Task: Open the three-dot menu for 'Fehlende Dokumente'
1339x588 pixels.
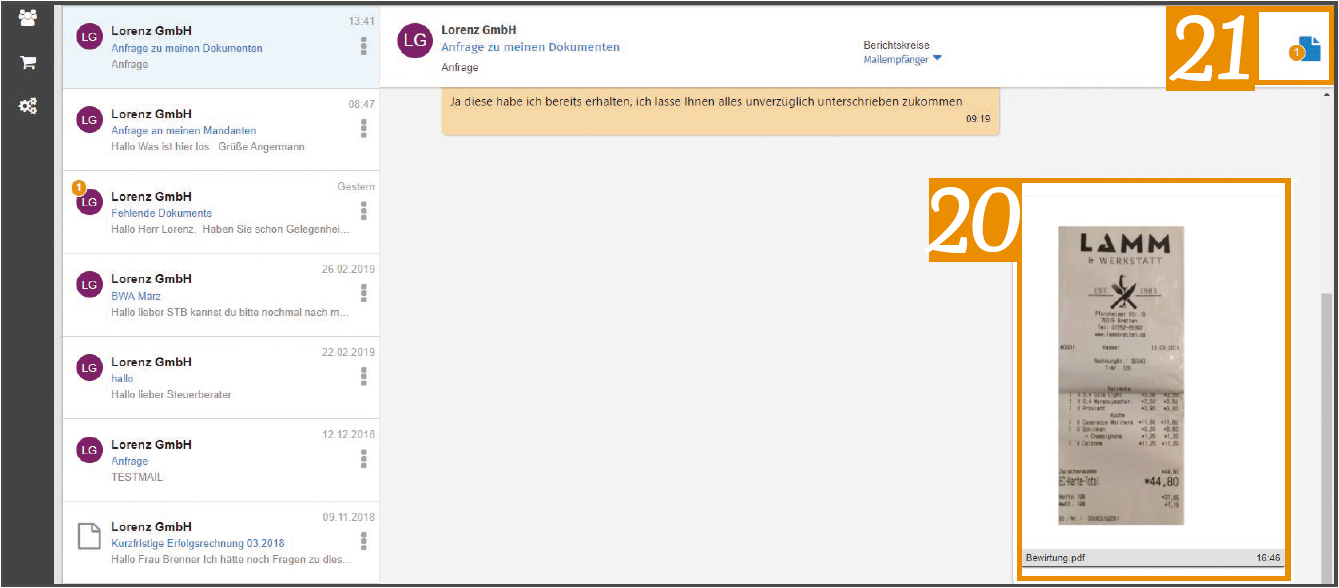Action: tap(364, 211)
